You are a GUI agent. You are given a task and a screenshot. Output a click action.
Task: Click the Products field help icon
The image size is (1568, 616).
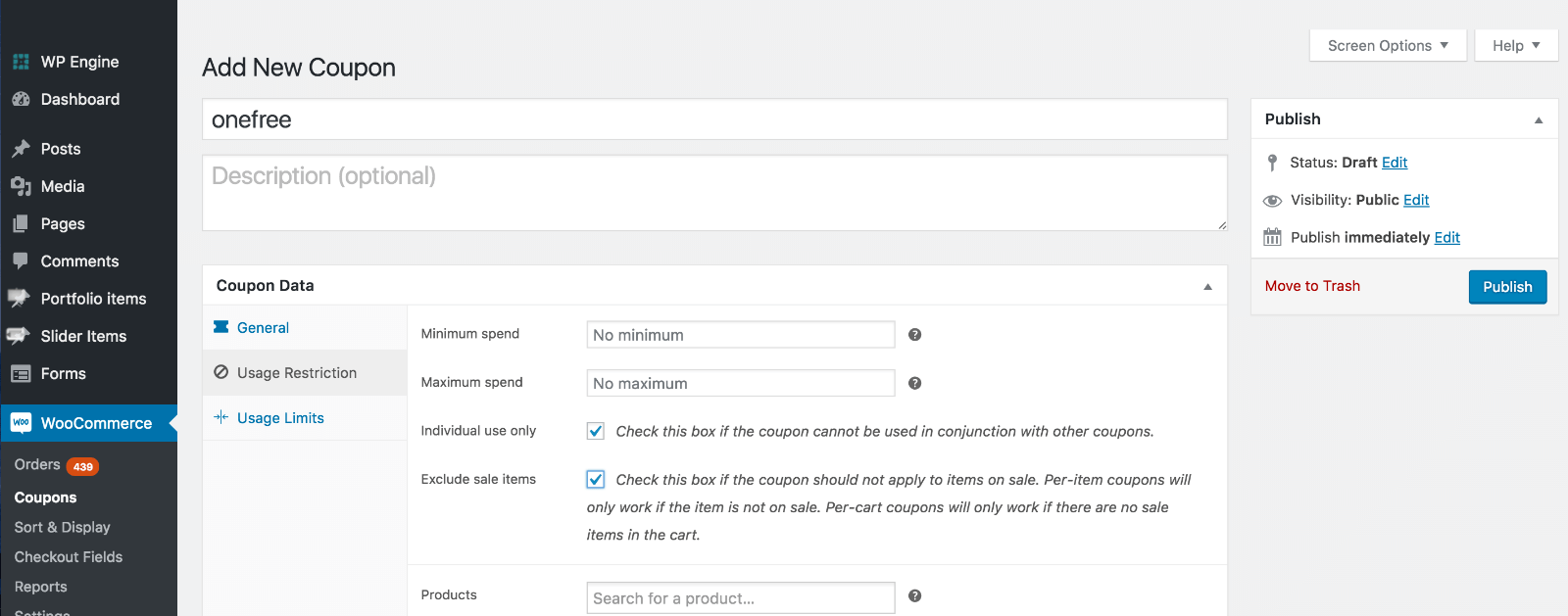914,595
